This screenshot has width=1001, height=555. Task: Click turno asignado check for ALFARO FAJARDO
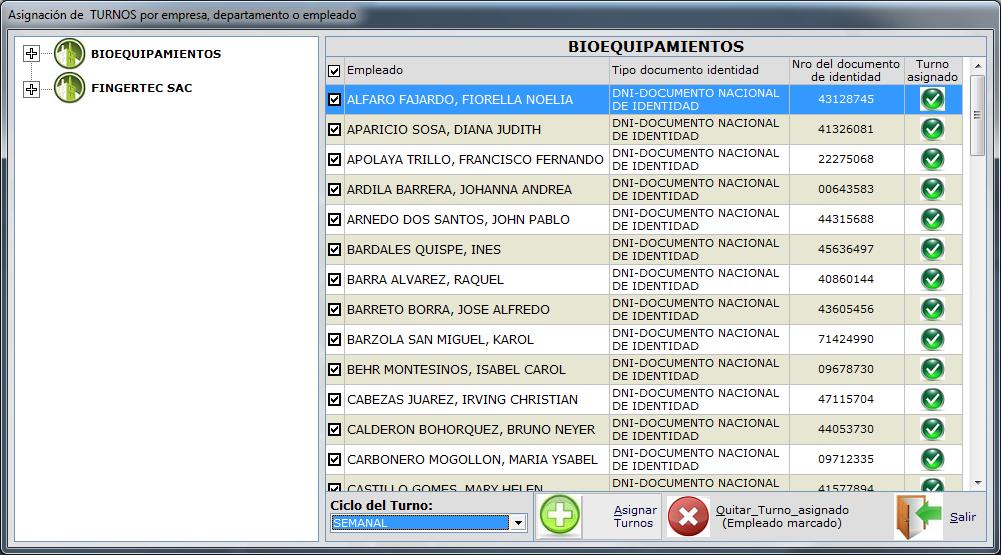933,99
